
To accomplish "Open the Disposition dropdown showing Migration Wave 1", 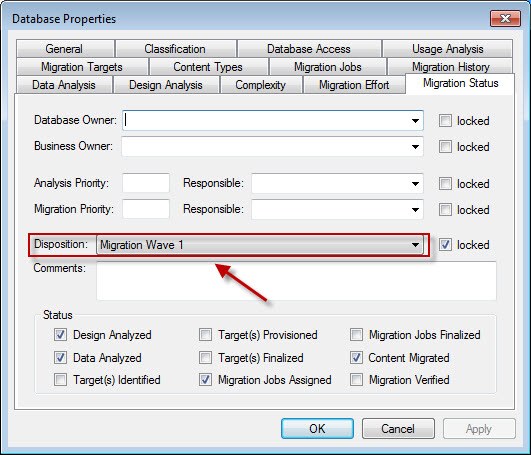I will click(x=260, y=245).
